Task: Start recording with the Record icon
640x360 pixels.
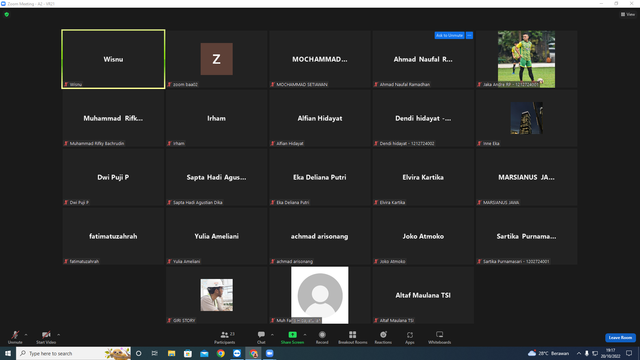Action: pos(322,335)
